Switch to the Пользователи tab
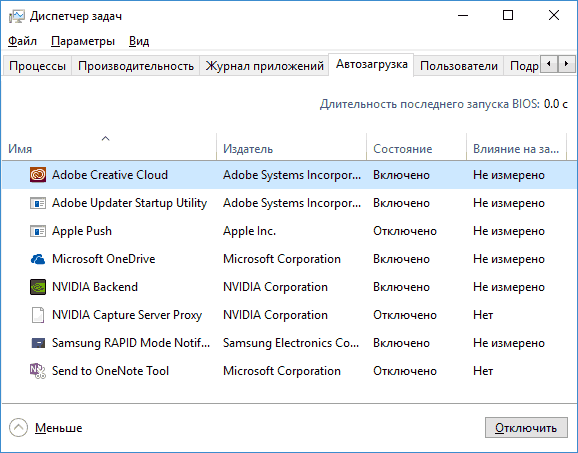Screen dimensions: 578x453 coord(459,66)
